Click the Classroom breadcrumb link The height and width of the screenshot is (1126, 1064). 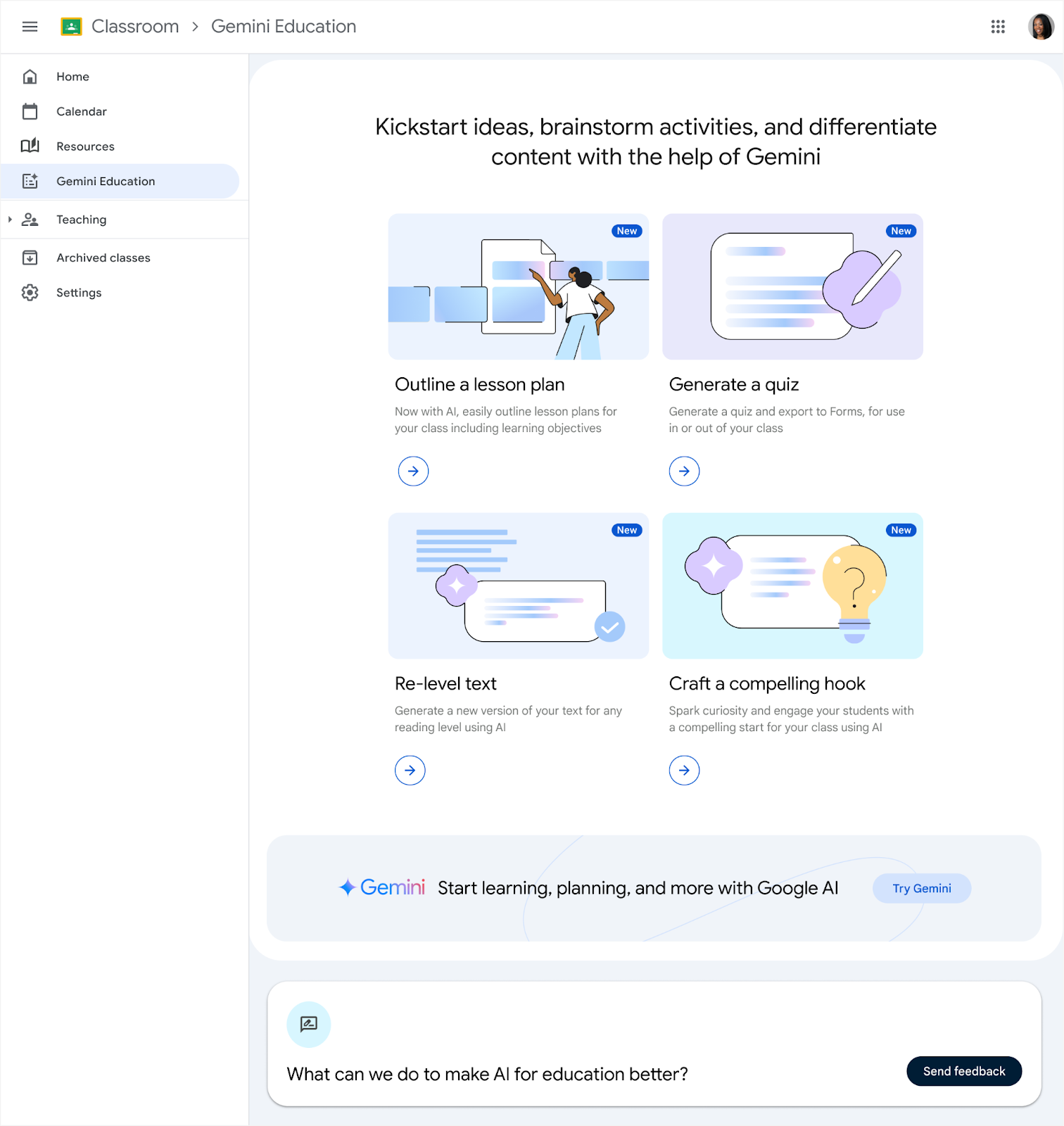(135, 27)
